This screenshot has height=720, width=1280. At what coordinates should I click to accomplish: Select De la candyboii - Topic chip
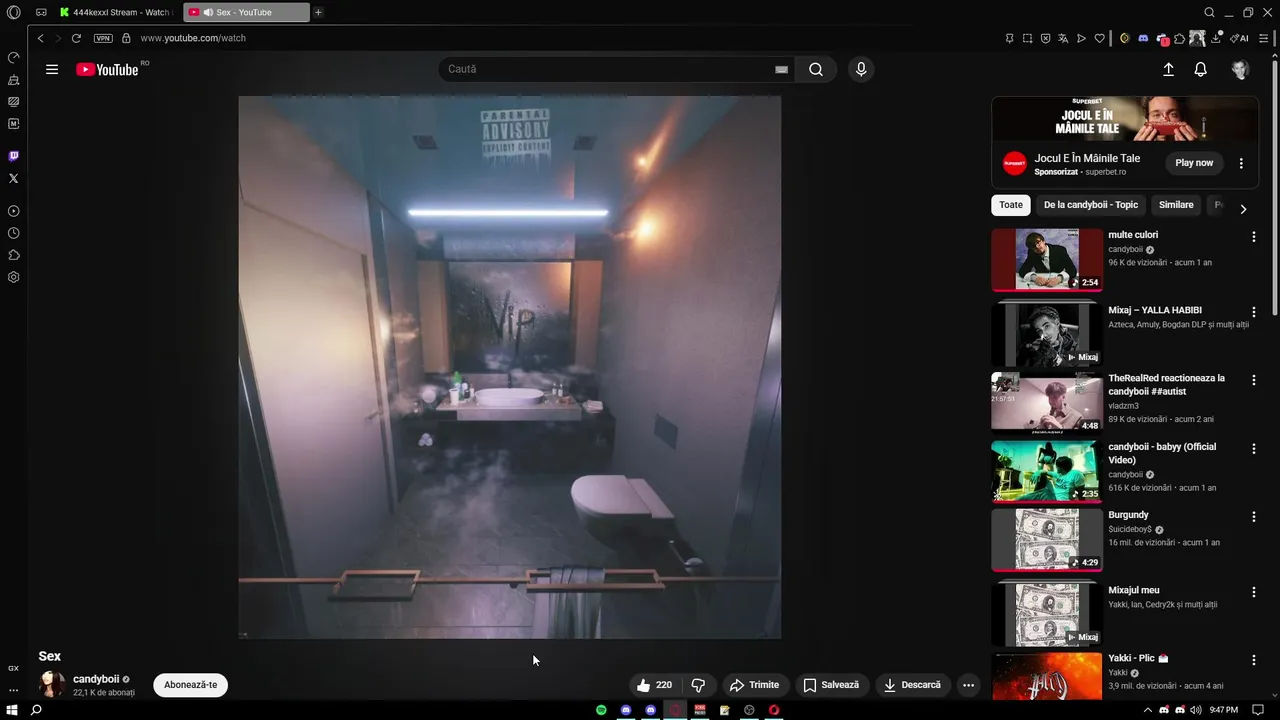coord(1091,205)
